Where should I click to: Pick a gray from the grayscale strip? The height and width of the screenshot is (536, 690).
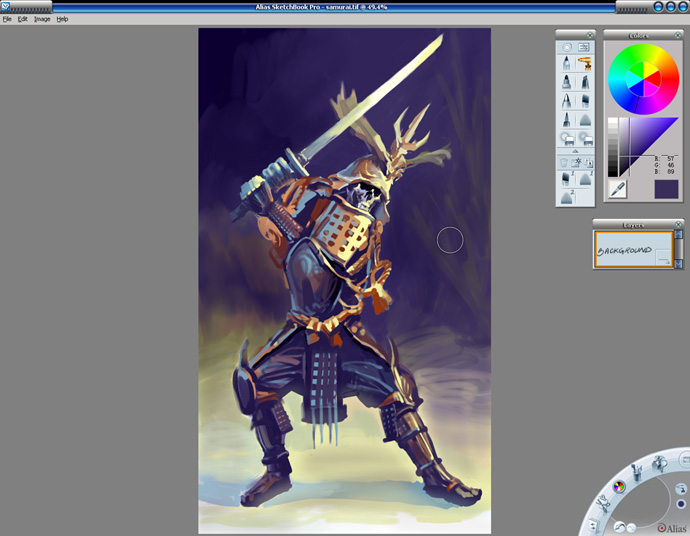pos(613,147)
